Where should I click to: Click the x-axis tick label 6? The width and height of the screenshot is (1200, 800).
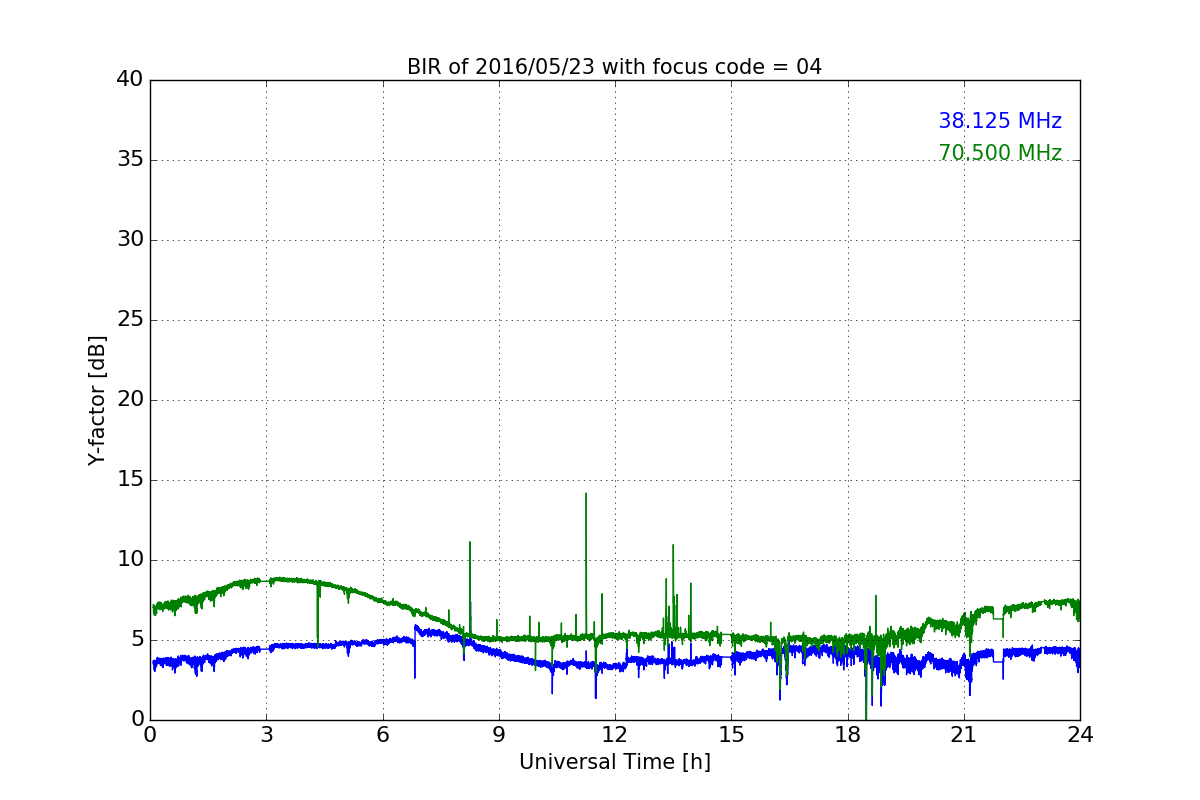pyautogui.click(x=383, y=735)
